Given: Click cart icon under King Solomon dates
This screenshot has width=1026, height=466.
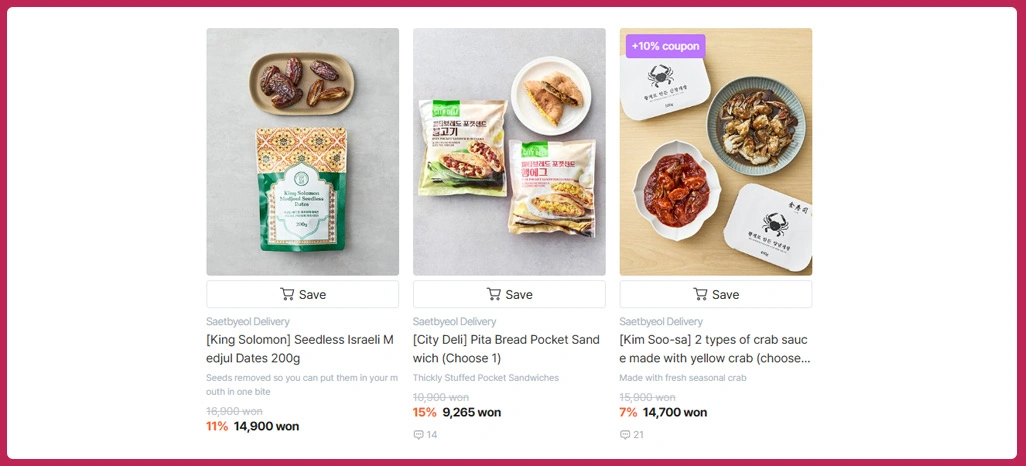Looking at the screenshot, I should [x=287, y=294].
